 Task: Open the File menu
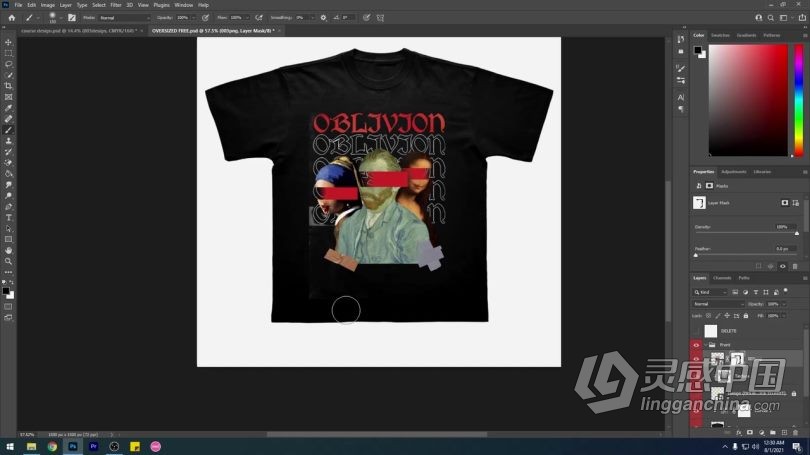[x=18, y=5]
